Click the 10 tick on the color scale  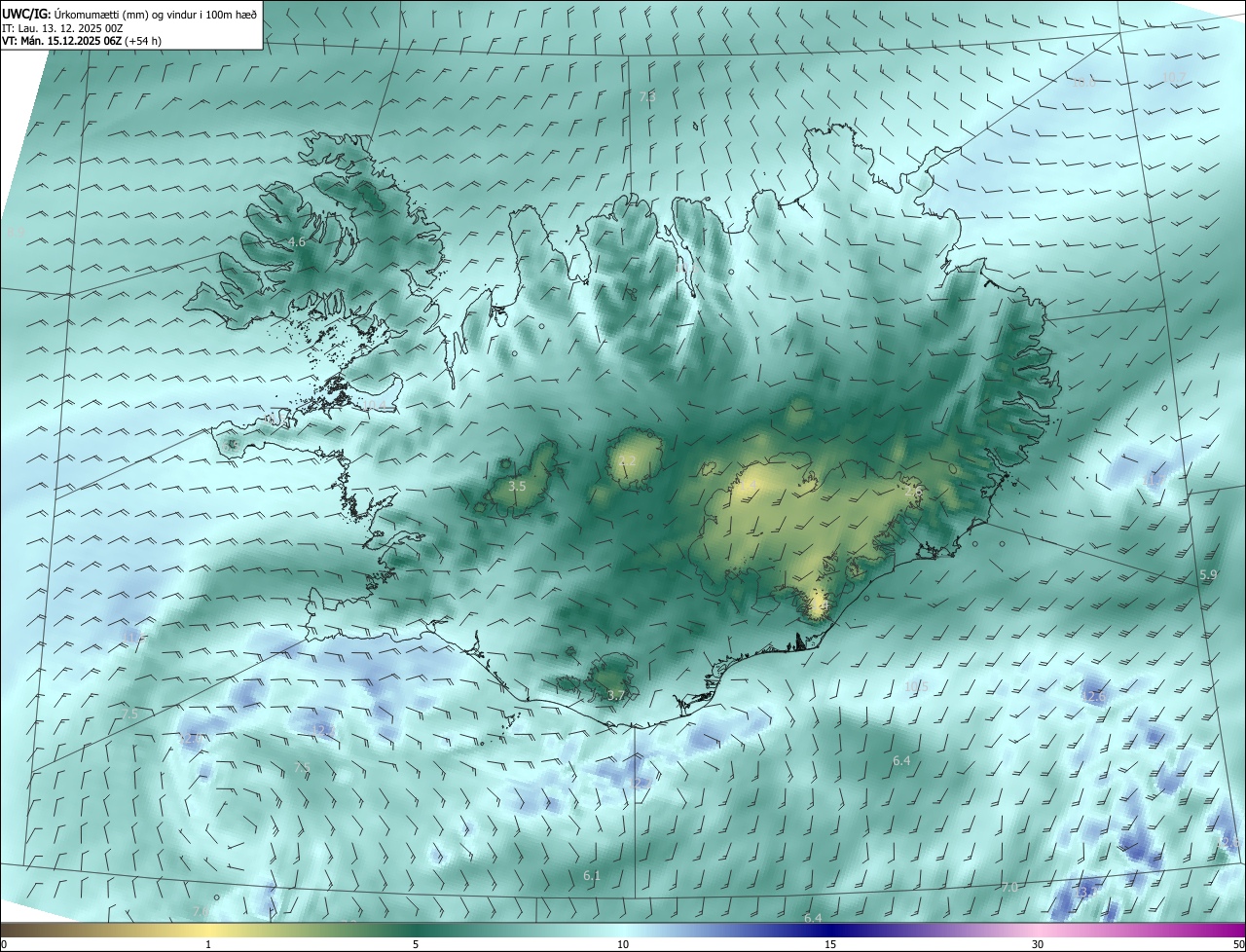(623, 944)
